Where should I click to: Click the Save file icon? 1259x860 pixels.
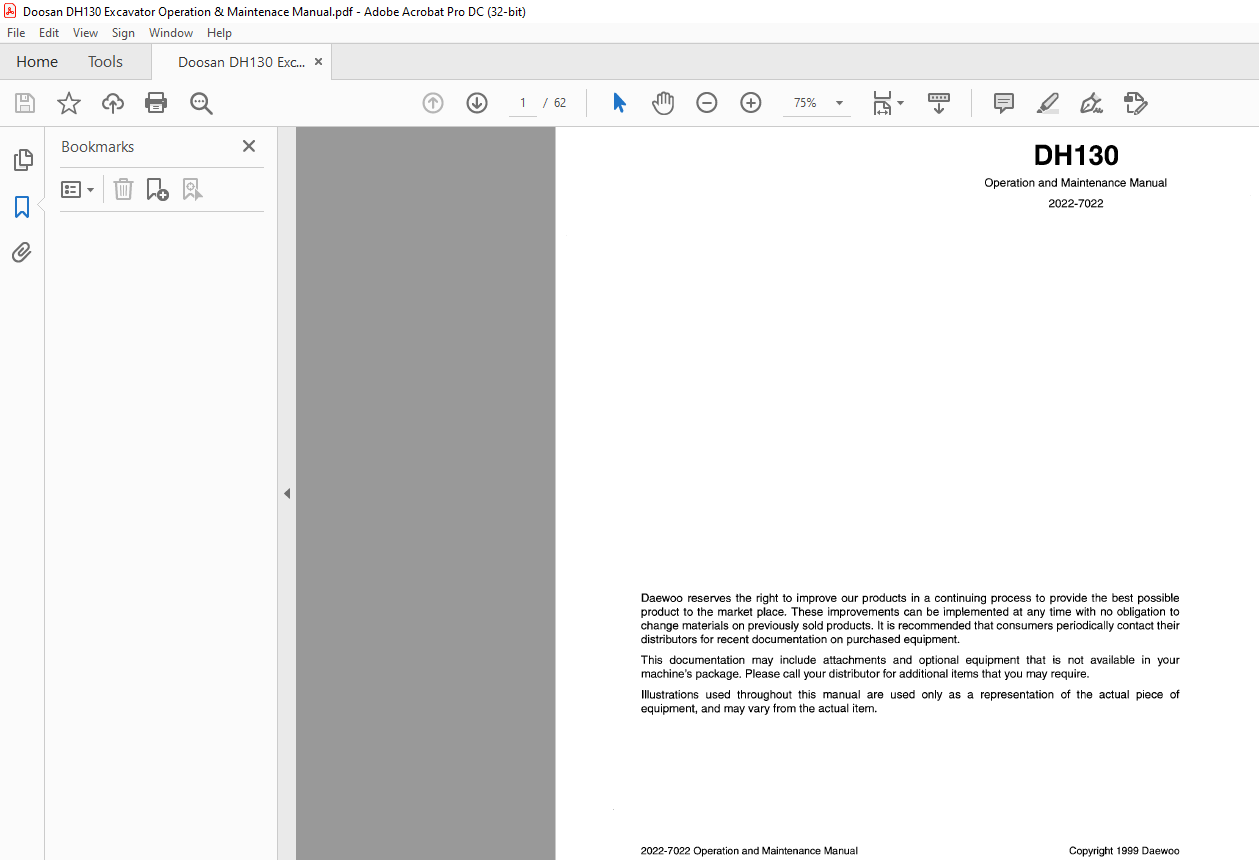click(x=25, y=103)
